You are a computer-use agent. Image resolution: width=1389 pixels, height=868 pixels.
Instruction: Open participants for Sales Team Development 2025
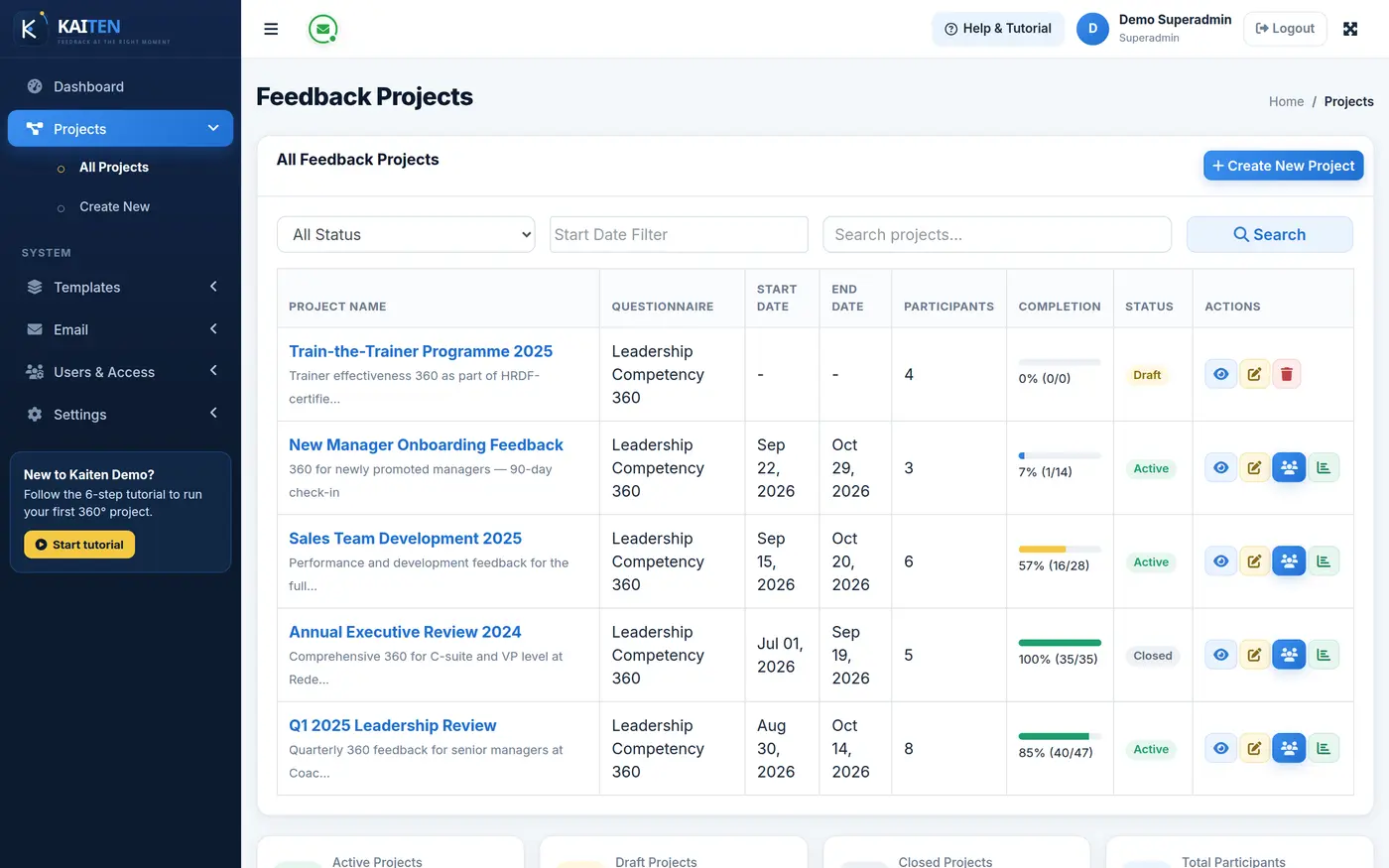point(1289,561)
